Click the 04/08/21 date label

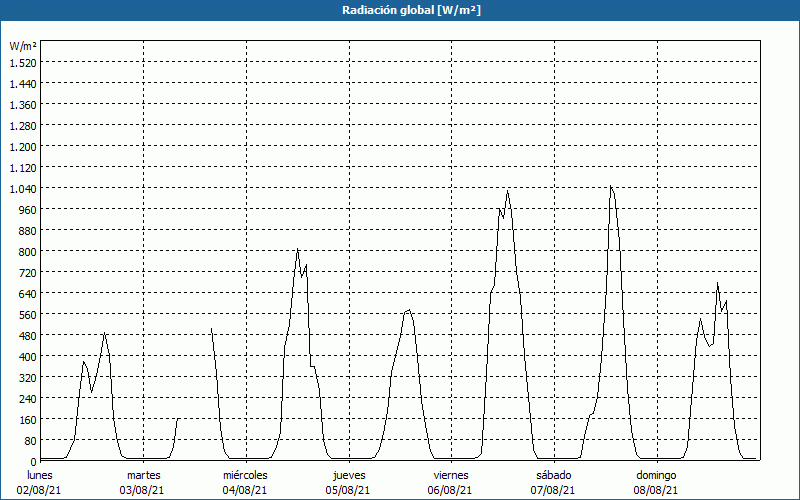[x=245, y=490]
